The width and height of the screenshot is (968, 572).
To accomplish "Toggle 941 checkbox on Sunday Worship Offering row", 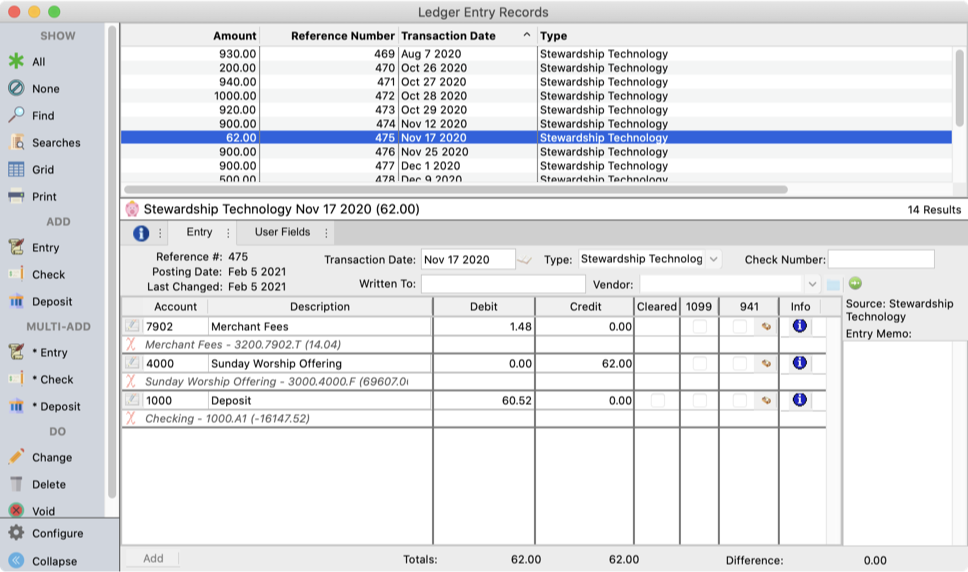I will pyautogui.click(x=740, y=363).
